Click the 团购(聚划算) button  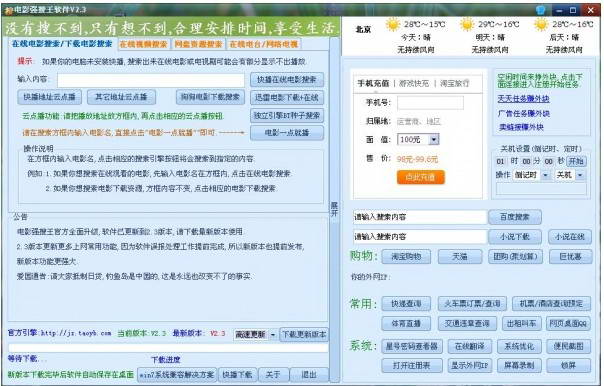click(515, 257)
